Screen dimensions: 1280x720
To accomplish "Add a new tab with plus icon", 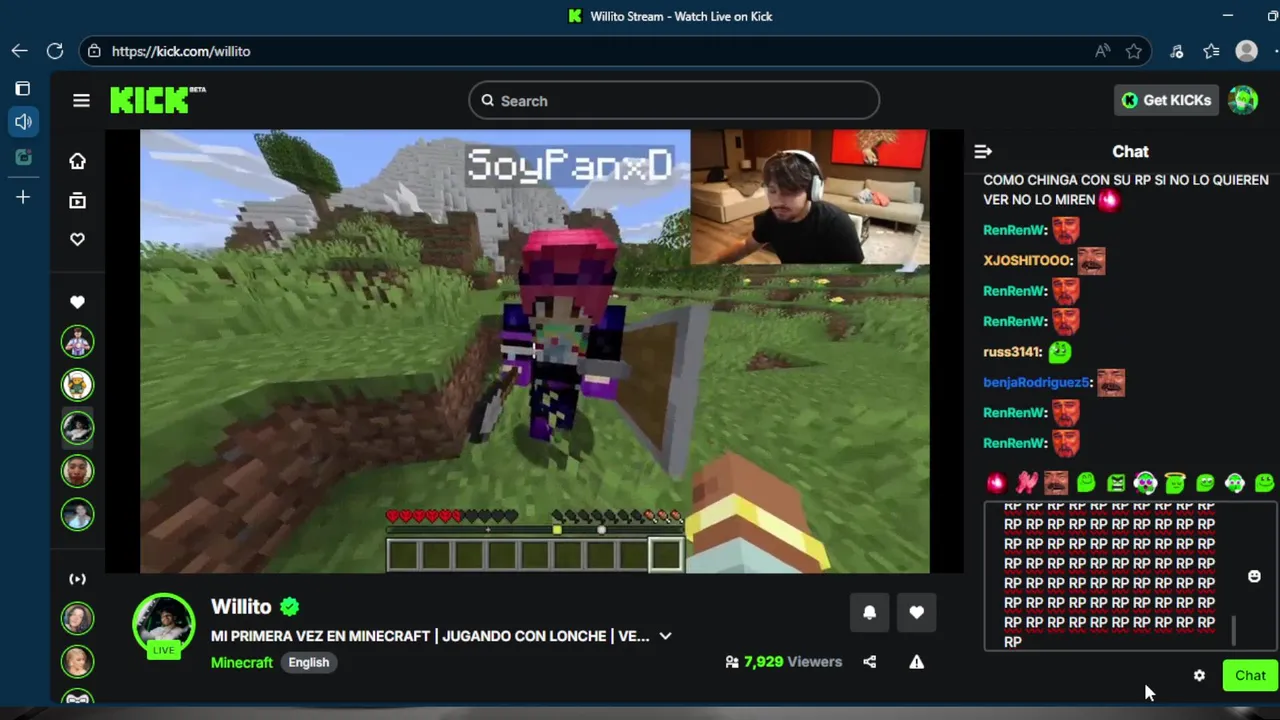I will tap(23, 197).
